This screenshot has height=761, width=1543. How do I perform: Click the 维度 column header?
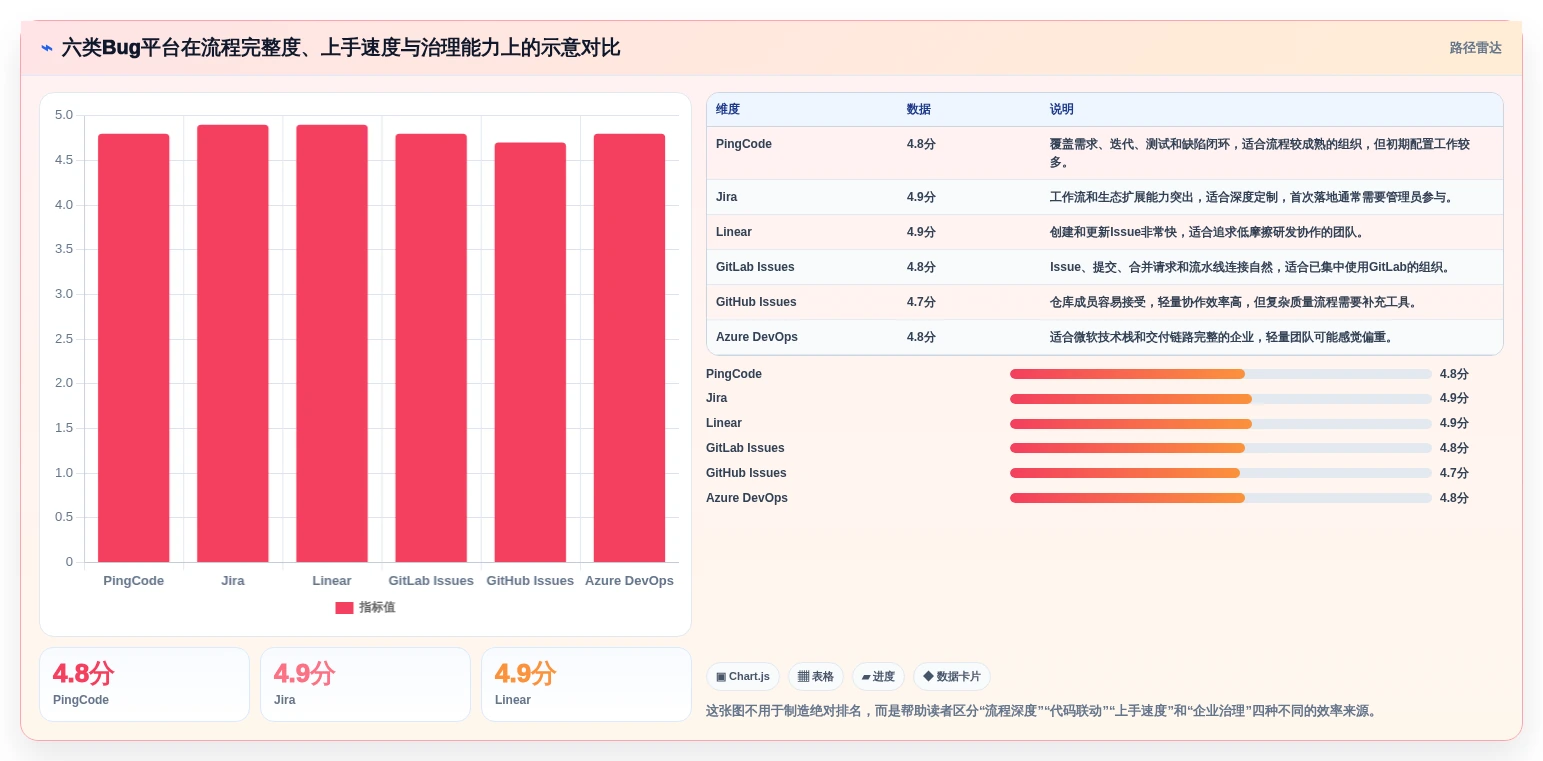tap(728, 110)
